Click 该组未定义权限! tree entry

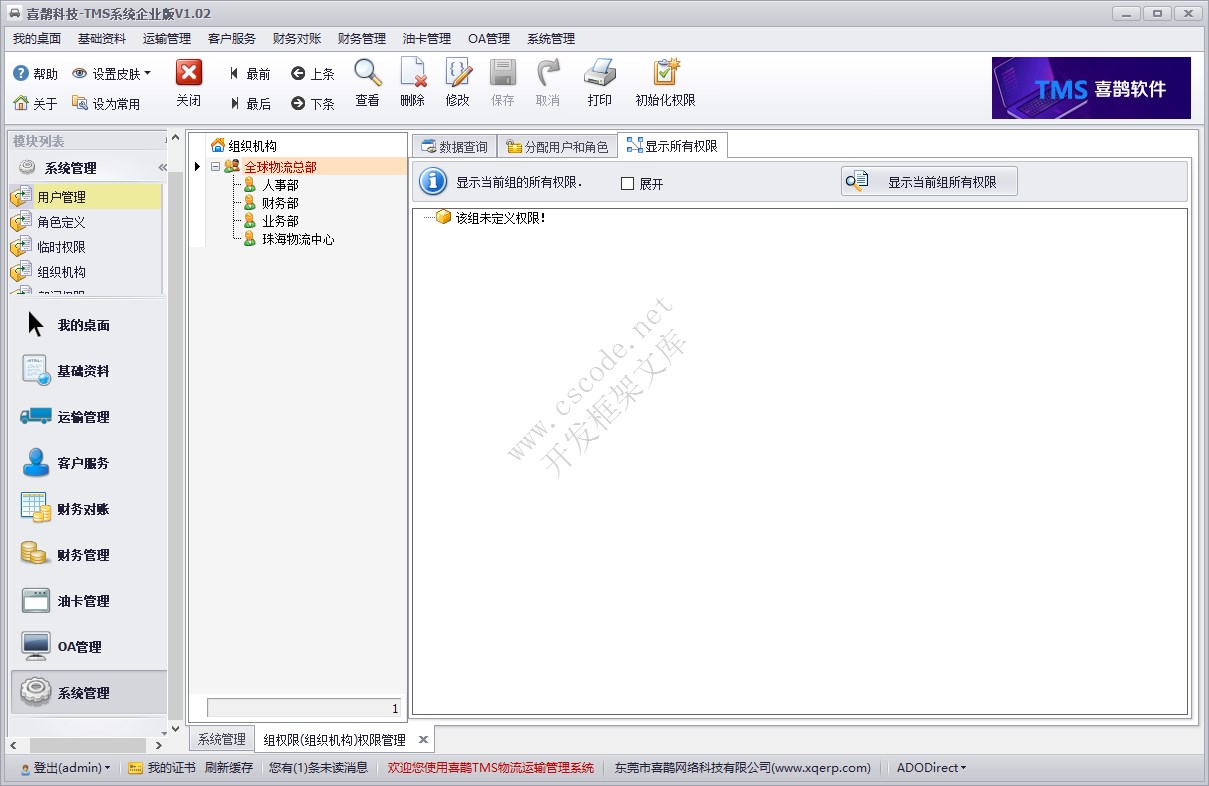pos(500,218)
